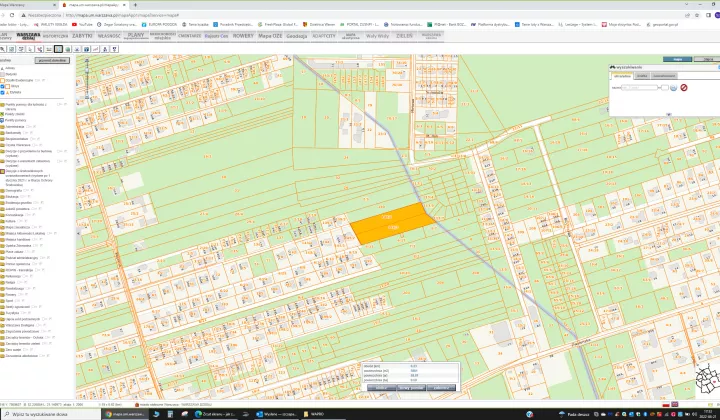Toggle the Działki Ewidencyjne layer checkbox

[x=3, y=79]
